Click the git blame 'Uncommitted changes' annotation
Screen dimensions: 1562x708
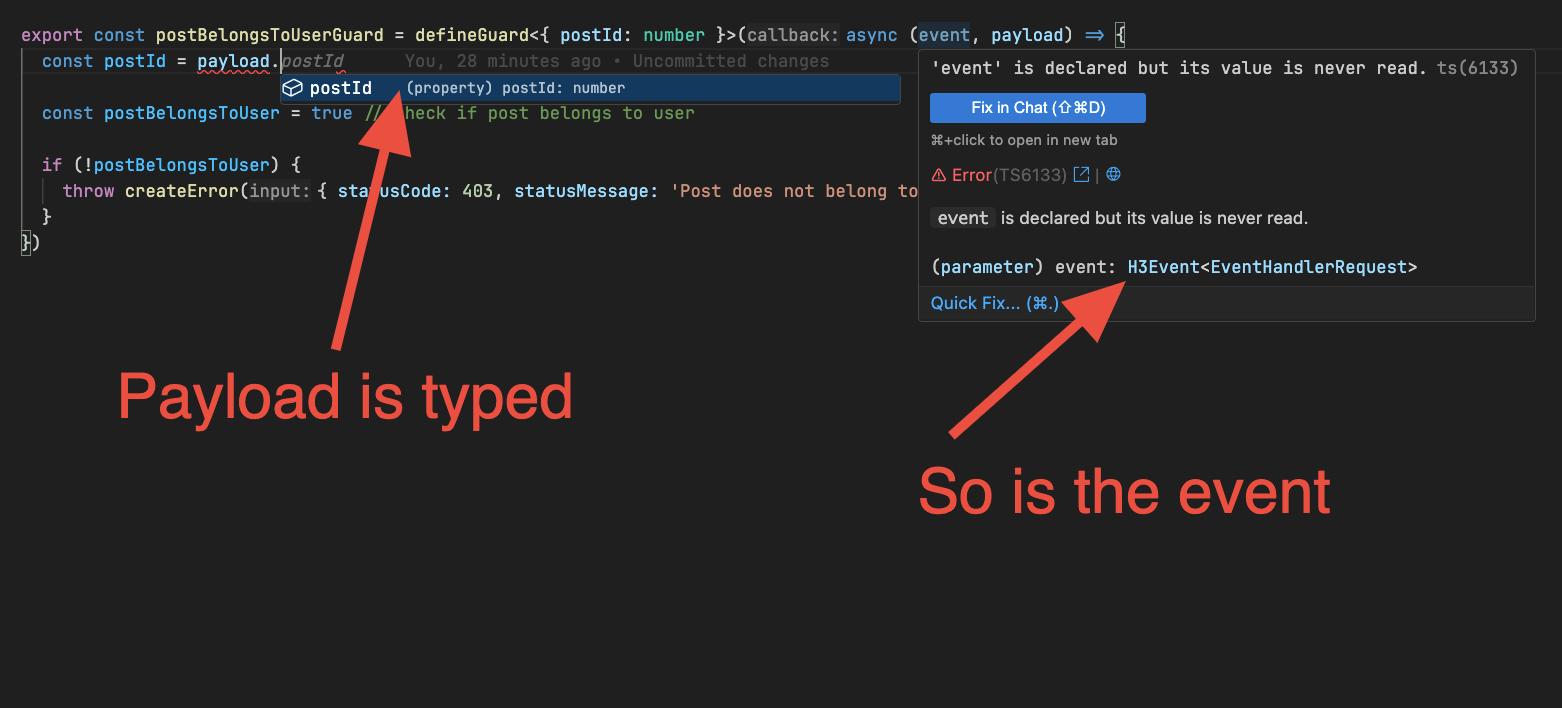pyautogui.click(x=730, y=62)
